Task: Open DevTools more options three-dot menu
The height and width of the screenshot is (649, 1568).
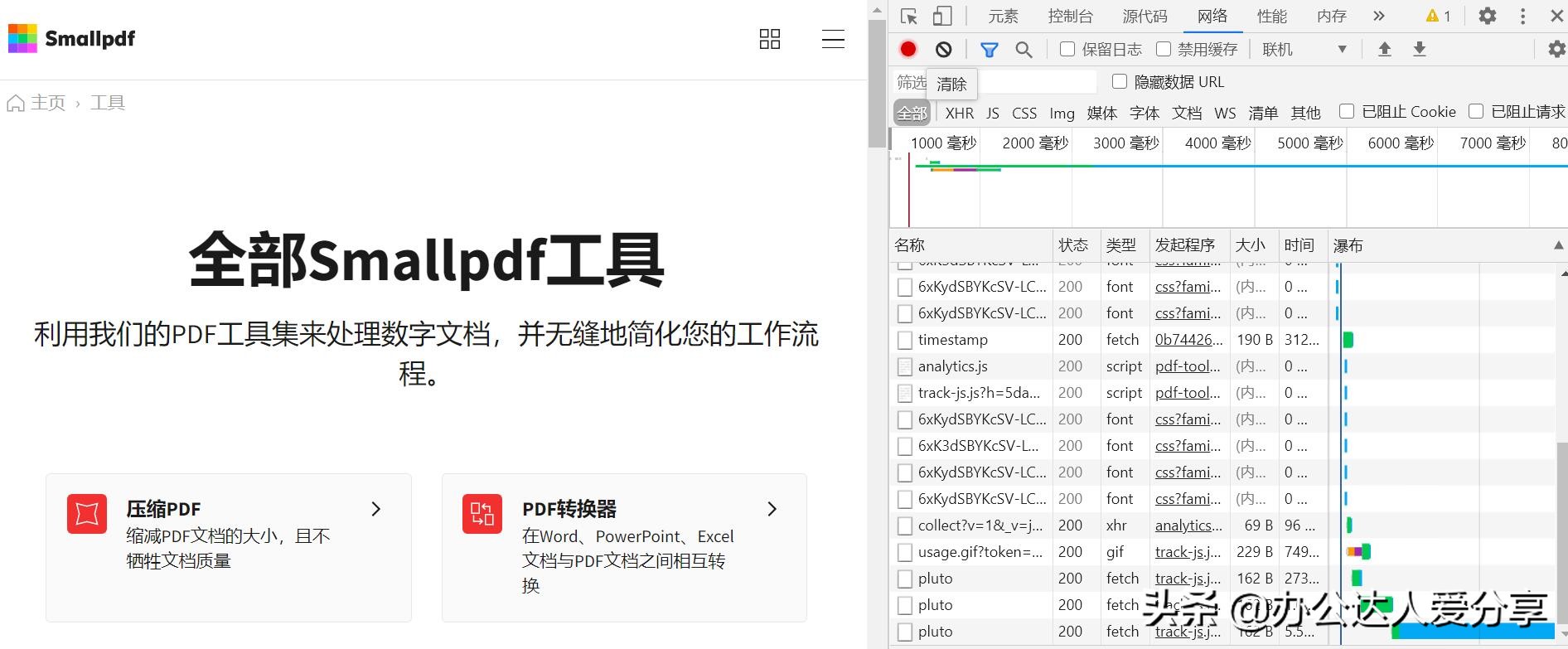Action: pyautogui.click(x=1522, y=16)
